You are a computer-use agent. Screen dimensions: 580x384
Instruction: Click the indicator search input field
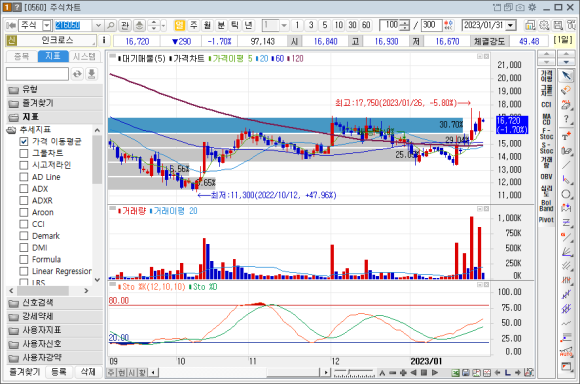coord(37,74)
